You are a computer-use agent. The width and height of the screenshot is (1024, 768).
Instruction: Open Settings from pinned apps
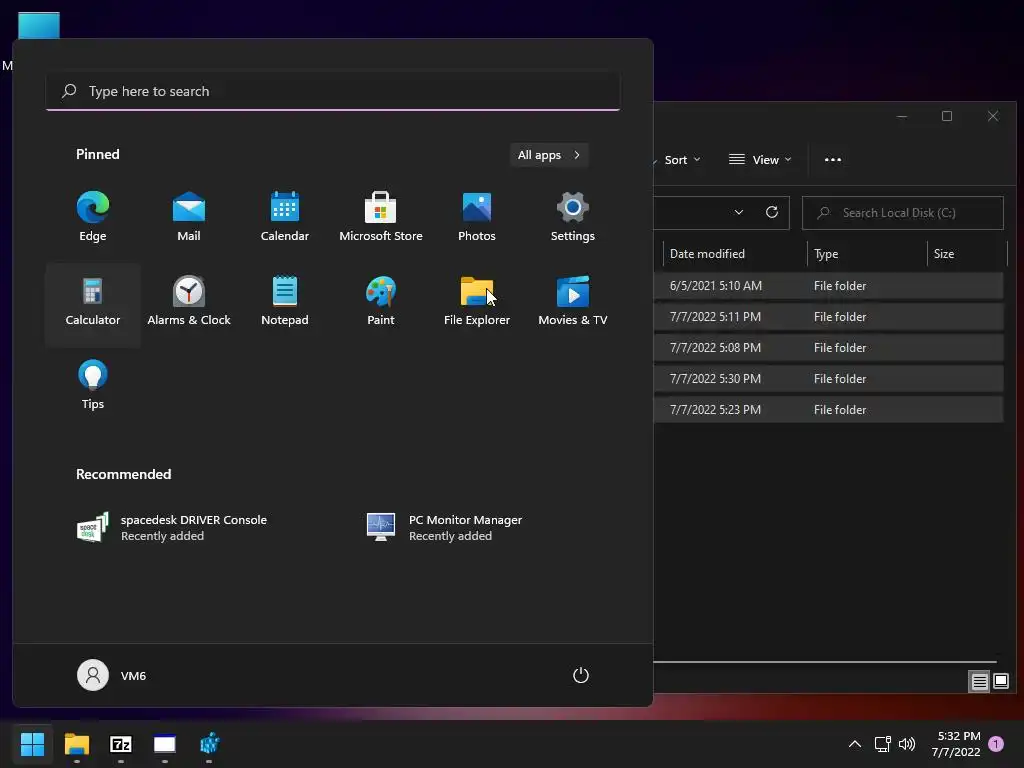click(x=573, y=217)
